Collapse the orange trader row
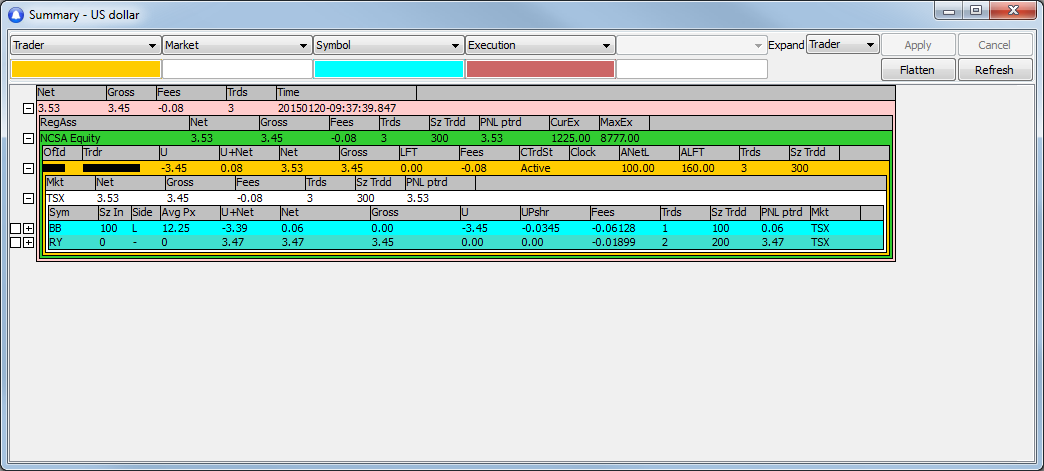 [28, 168]
